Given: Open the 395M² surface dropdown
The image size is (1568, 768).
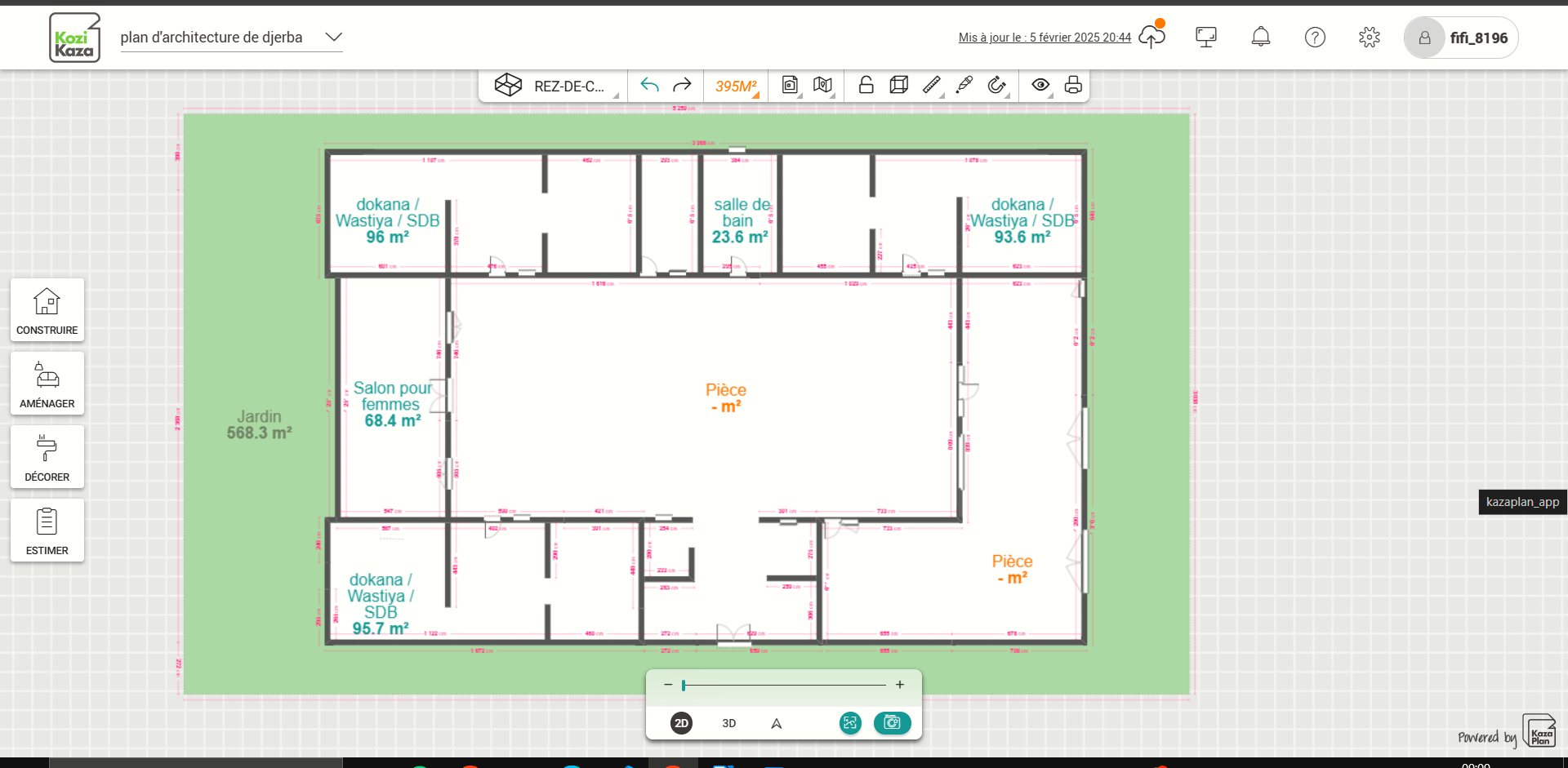Looking at the screenshot, I should (x=734, y=85).
